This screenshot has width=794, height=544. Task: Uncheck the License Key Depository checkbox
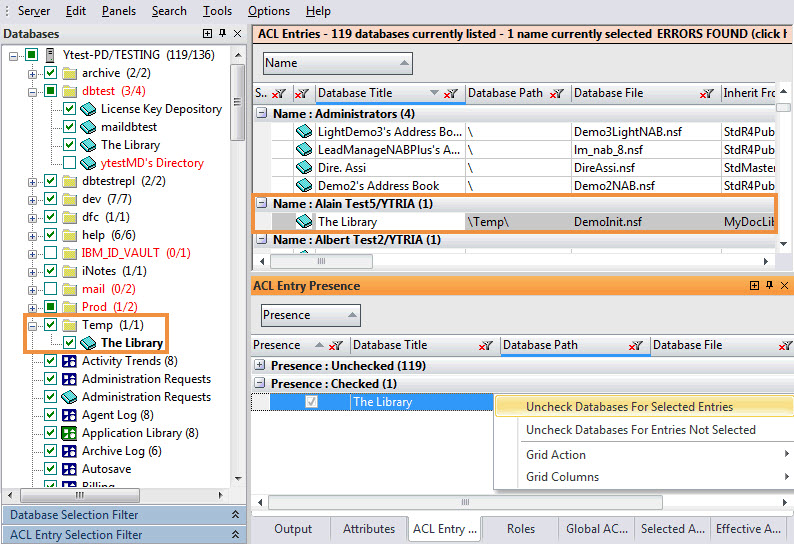(x=70, y=109)
